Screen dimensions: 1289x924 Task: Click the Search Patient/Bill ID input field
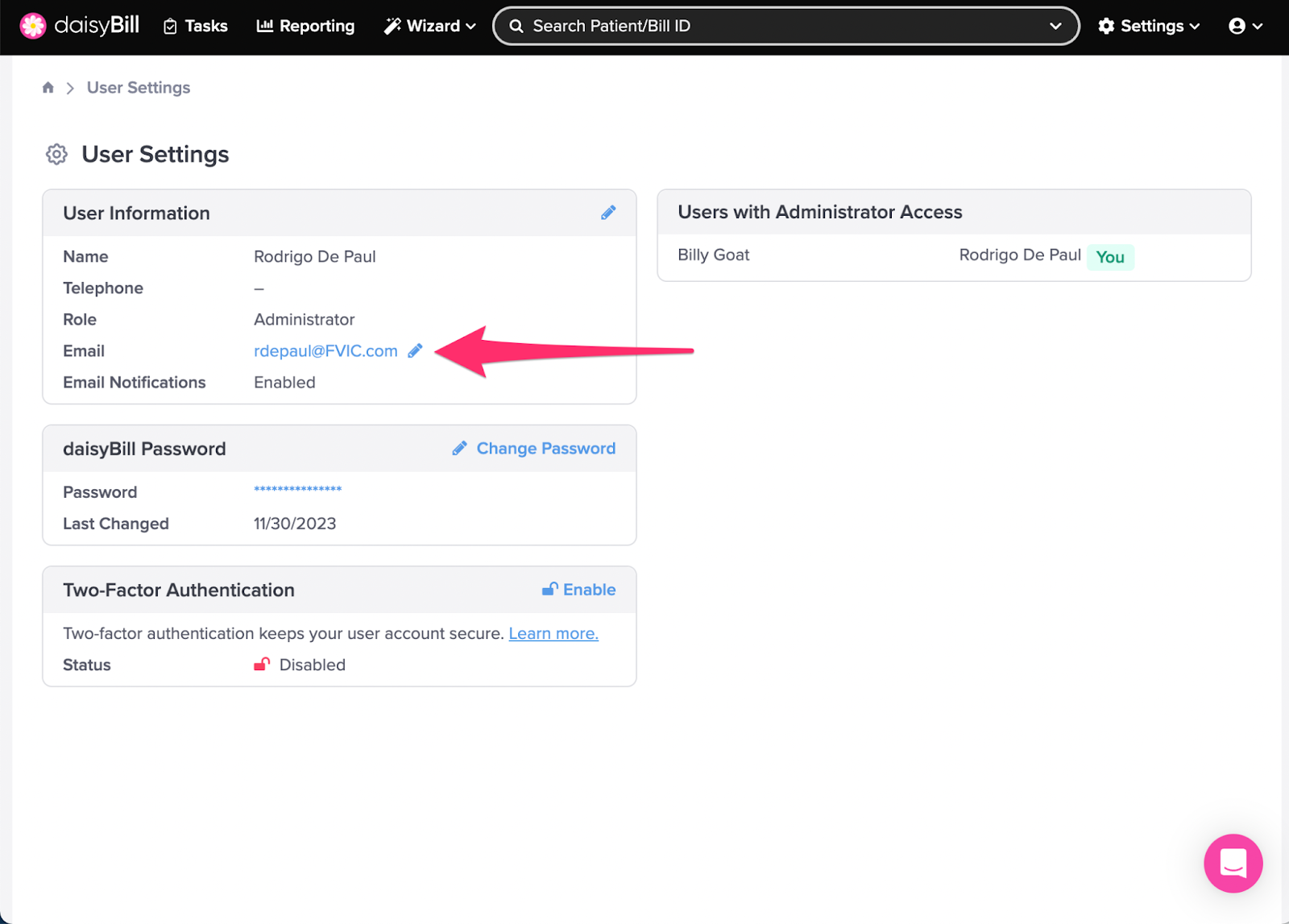pos(725,26)
